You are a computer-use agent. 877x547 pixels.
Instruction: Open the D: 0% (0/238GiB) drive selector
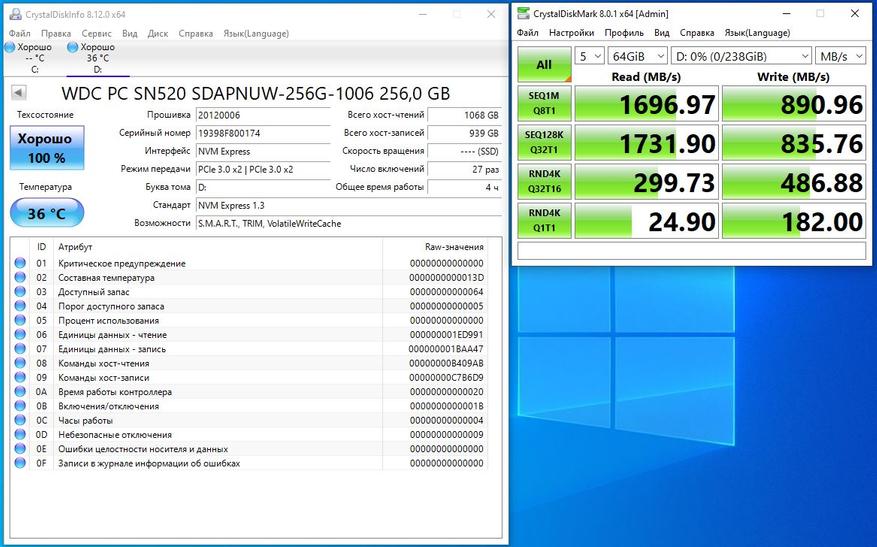tap(740, 56)
